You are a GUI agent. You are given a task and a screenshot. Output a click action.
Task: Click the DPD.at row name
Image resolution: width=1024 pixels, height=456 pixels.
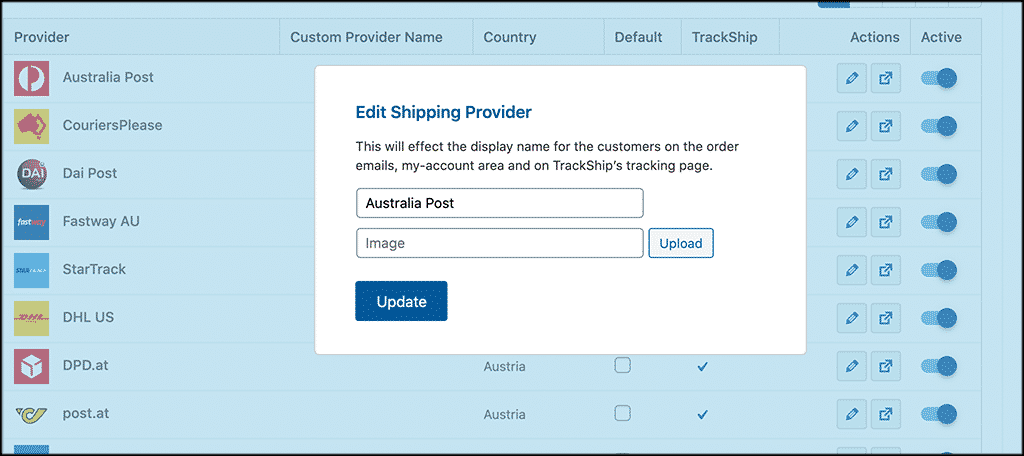click(86, 365)
